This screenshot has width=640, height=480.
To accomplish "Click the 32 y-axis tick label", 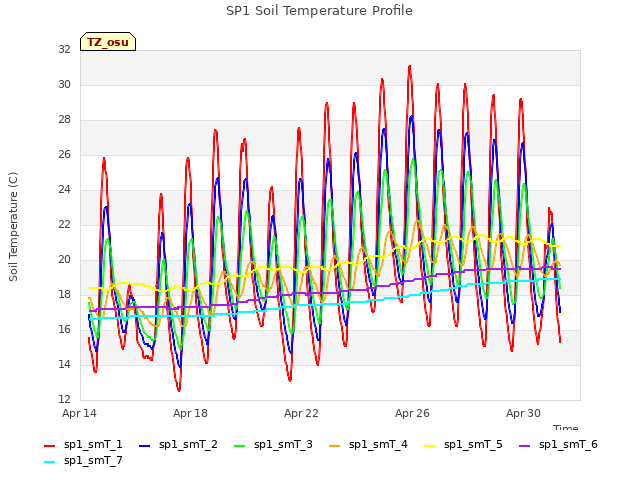I will tap(64, 49).
